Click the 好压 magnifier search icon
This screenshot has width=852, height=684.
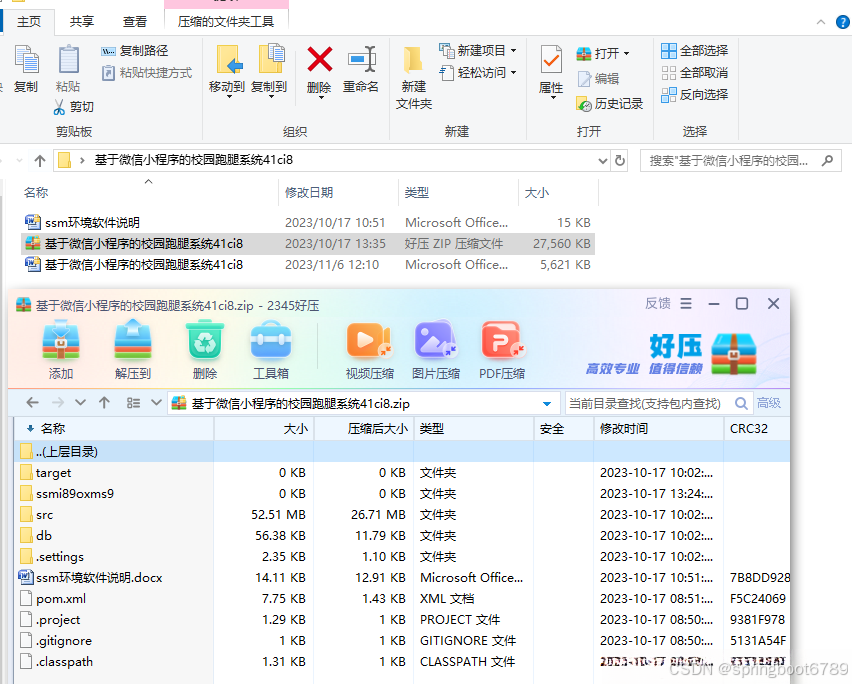coord(741,404)
